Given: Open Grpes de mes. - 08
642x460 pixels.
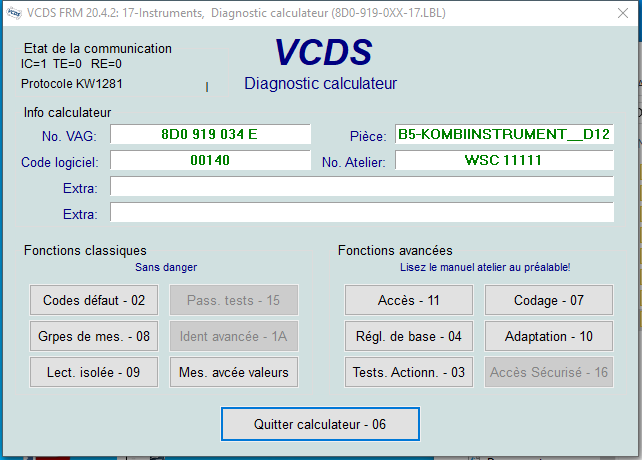Looking at the screenshot, I should click(94, 336).
